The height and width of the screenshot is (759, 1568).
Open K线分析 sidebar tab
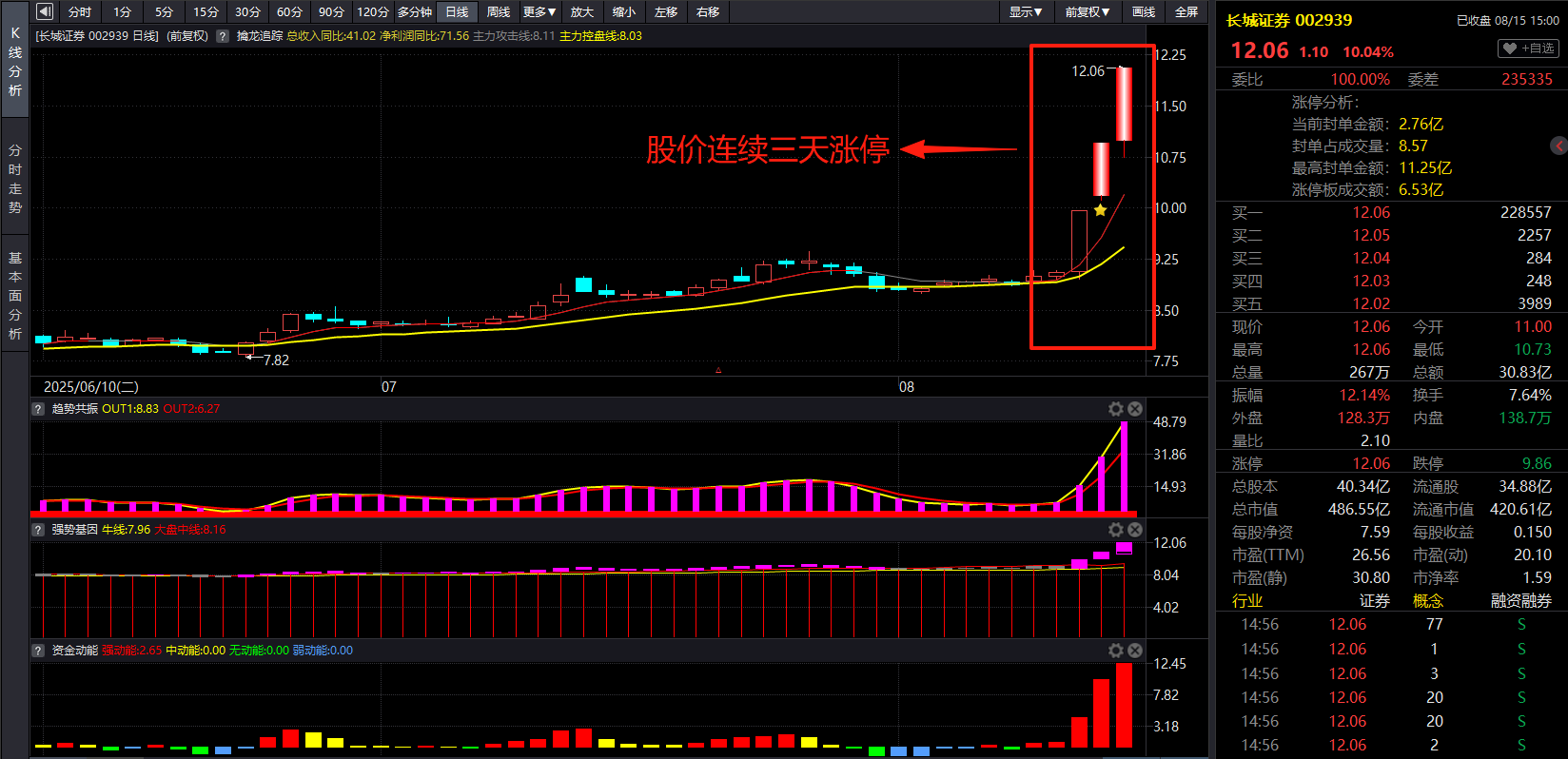(14, 62)
